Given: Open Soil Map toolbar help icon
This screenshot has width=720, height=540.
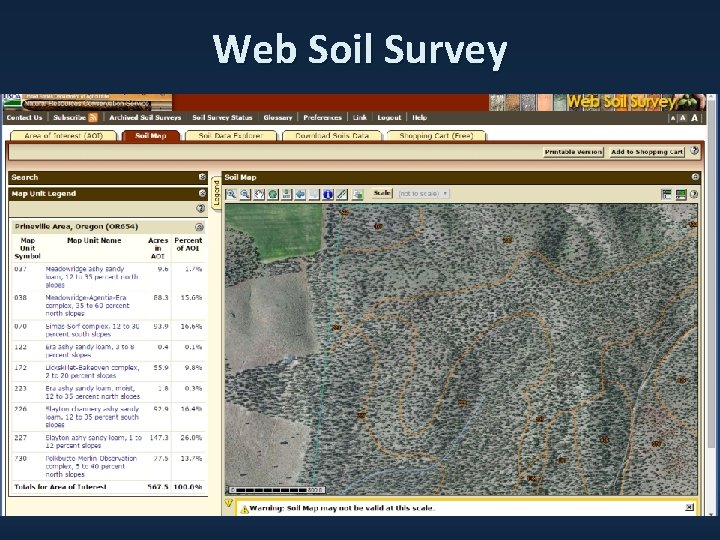Looking at the screenshot, I should (x=694, y=194).
